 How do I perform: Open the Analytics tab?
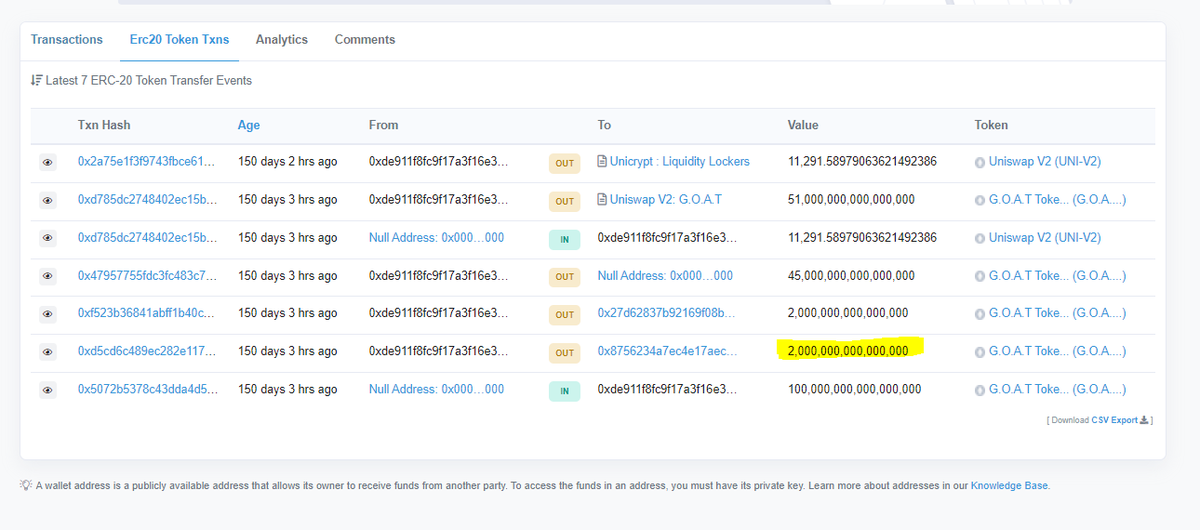(x=282, y=40)
